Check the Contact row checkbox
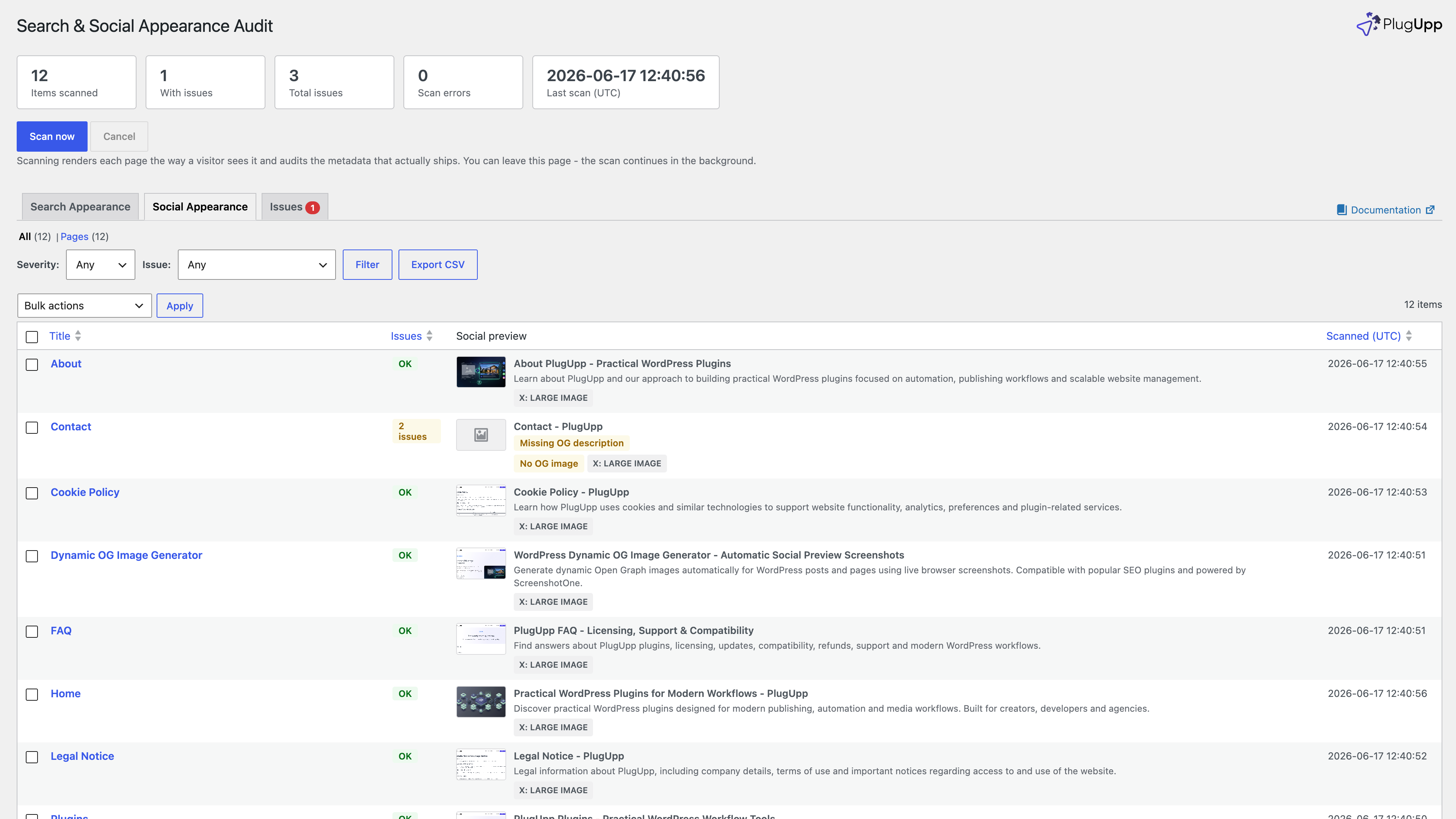This screenshot has width=1456, height=819. (32, 427)
